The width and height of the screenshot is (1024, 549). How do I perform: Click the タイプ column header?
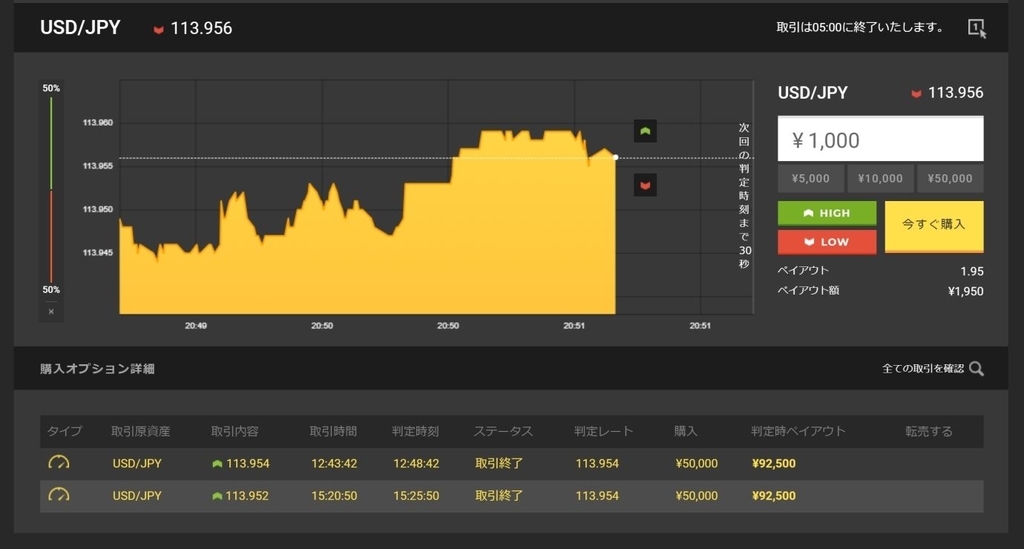(65, 431)
